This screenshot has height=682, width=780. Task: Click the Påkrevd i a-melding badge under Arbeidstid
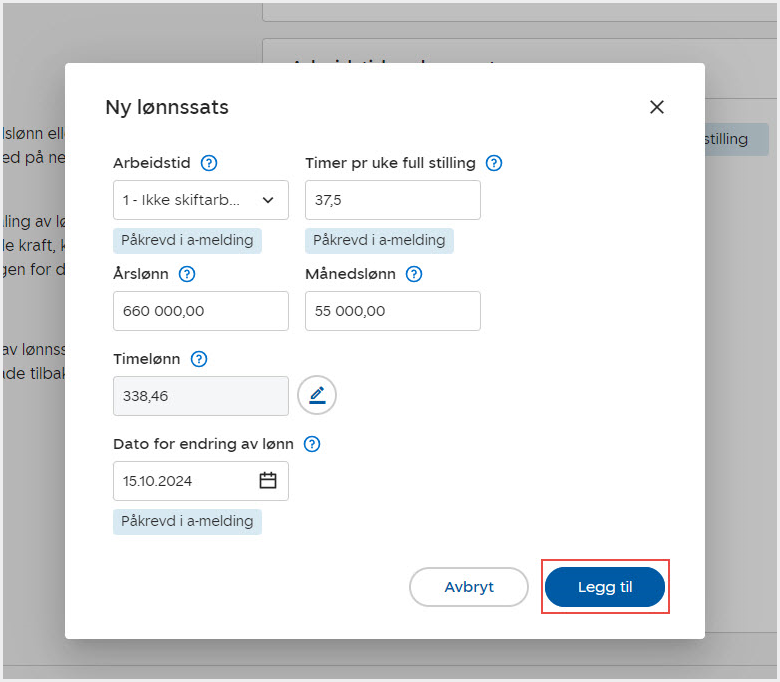tap(187, 240)
